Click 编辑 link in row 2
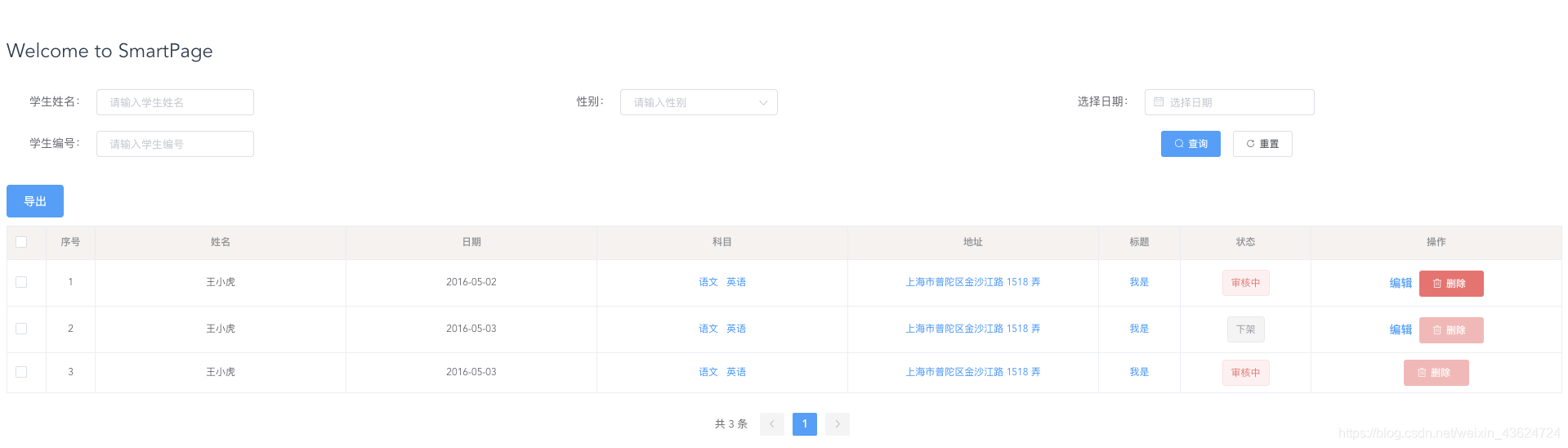This screenshot has width=1568, height=448. pyautogui.click(x=1400, y=329)
